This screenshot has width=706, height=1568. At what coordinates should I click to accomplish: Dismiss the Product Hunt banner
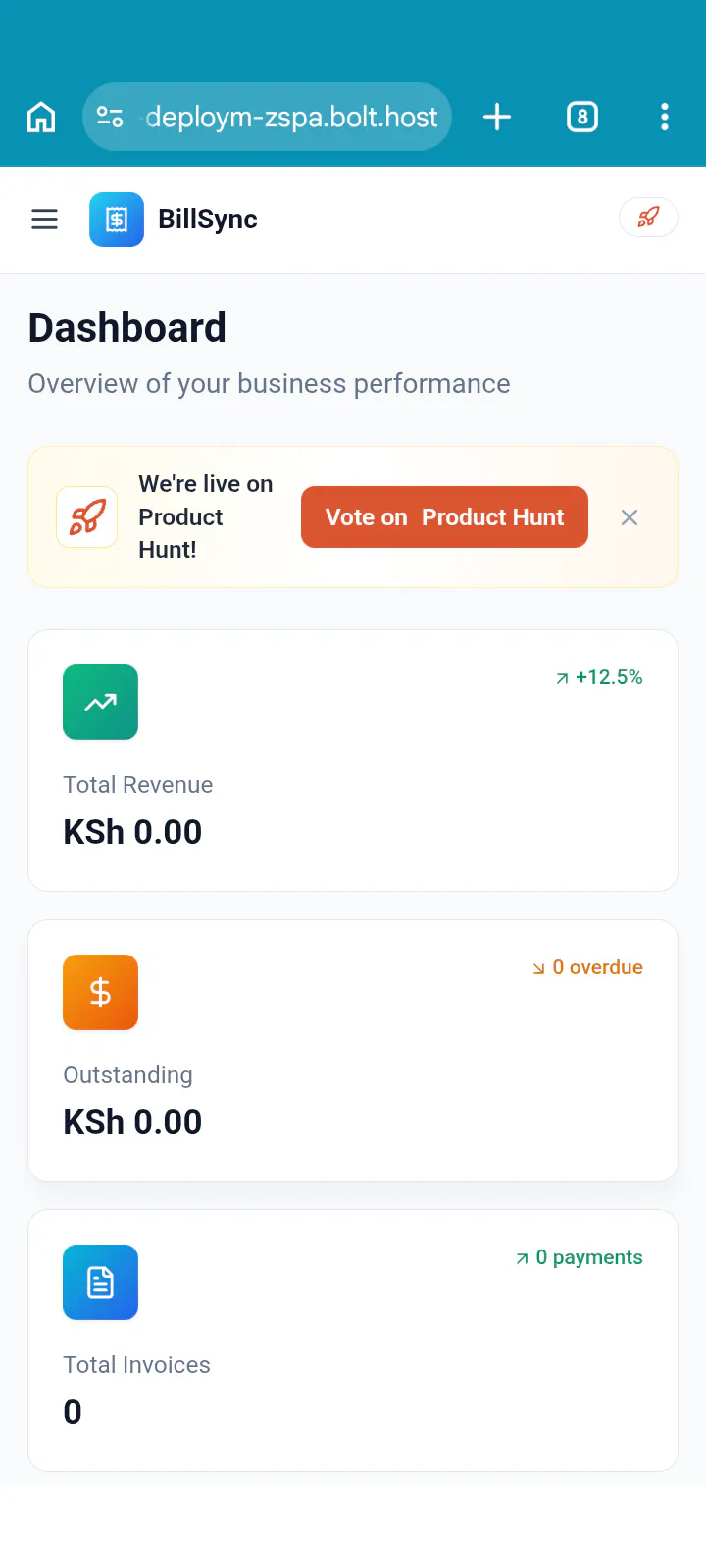click(630, 517)
